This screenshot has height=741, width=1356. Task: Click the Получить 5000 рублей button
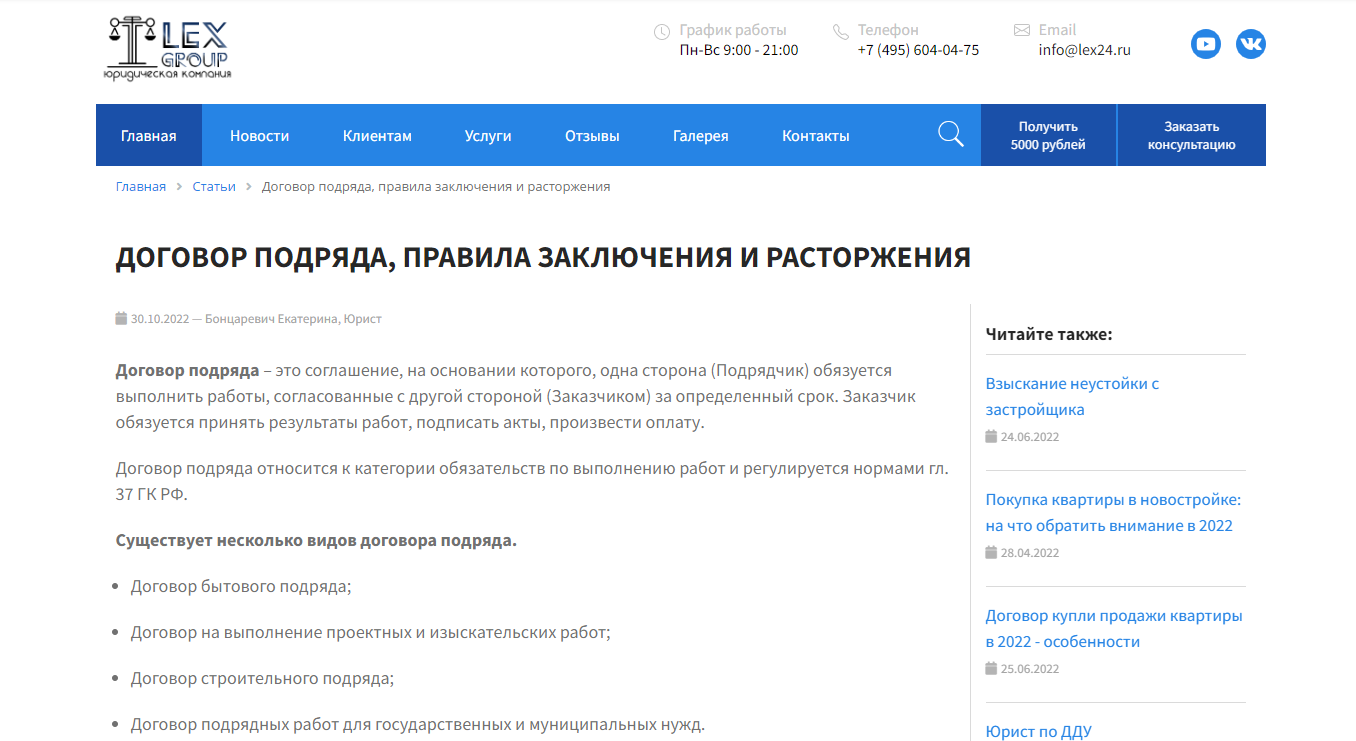pos(1048,135)
